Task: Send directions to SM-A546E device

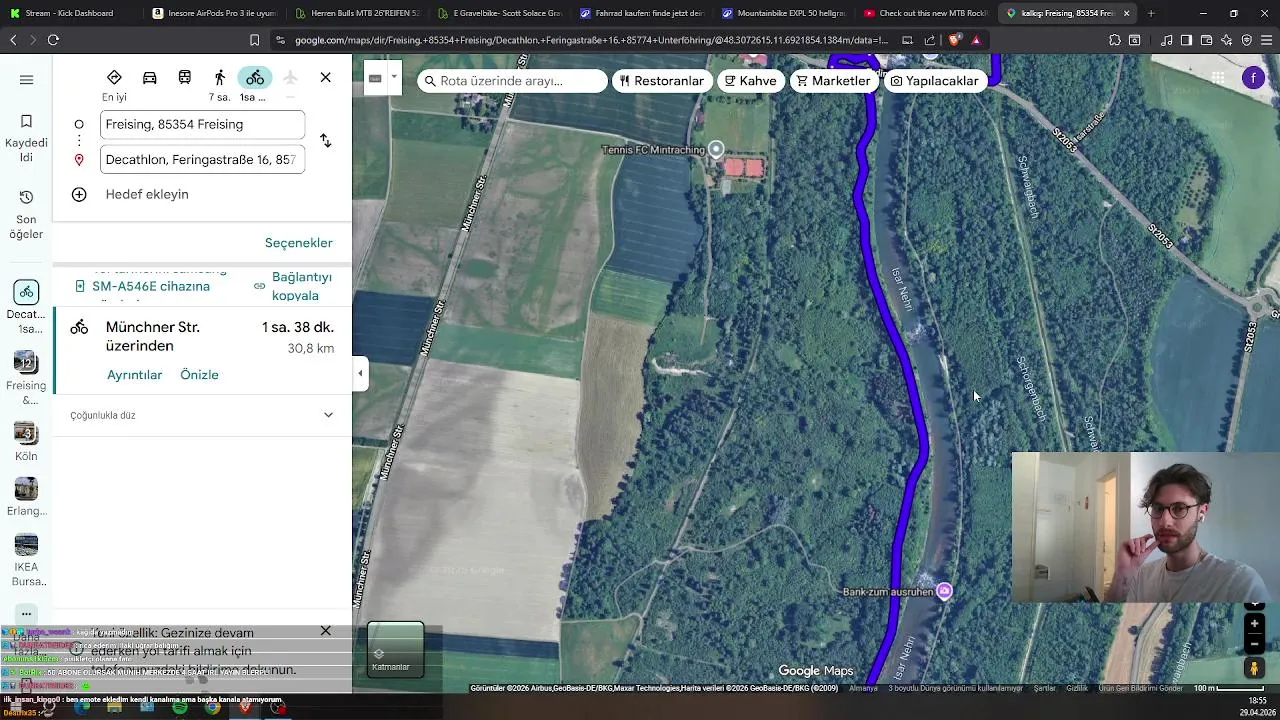Action: tap(151, 286)
